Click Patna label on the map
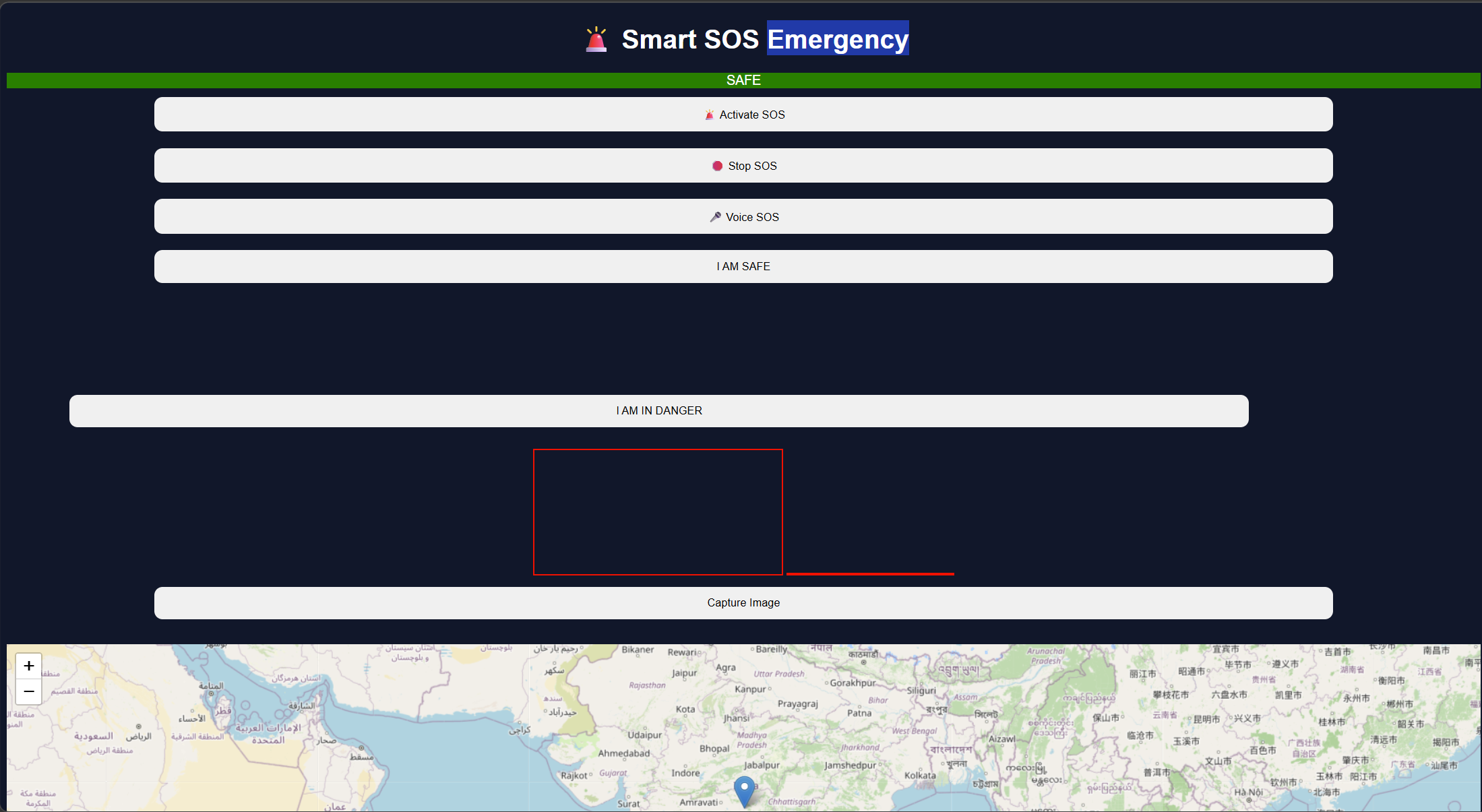Screen dimensions: 1482x812 pyautogui.click(x=859, y=713)
